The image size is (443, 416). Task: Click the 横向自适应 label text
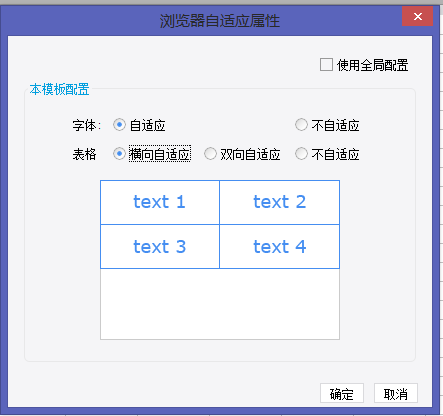click(x=160, y=154)
